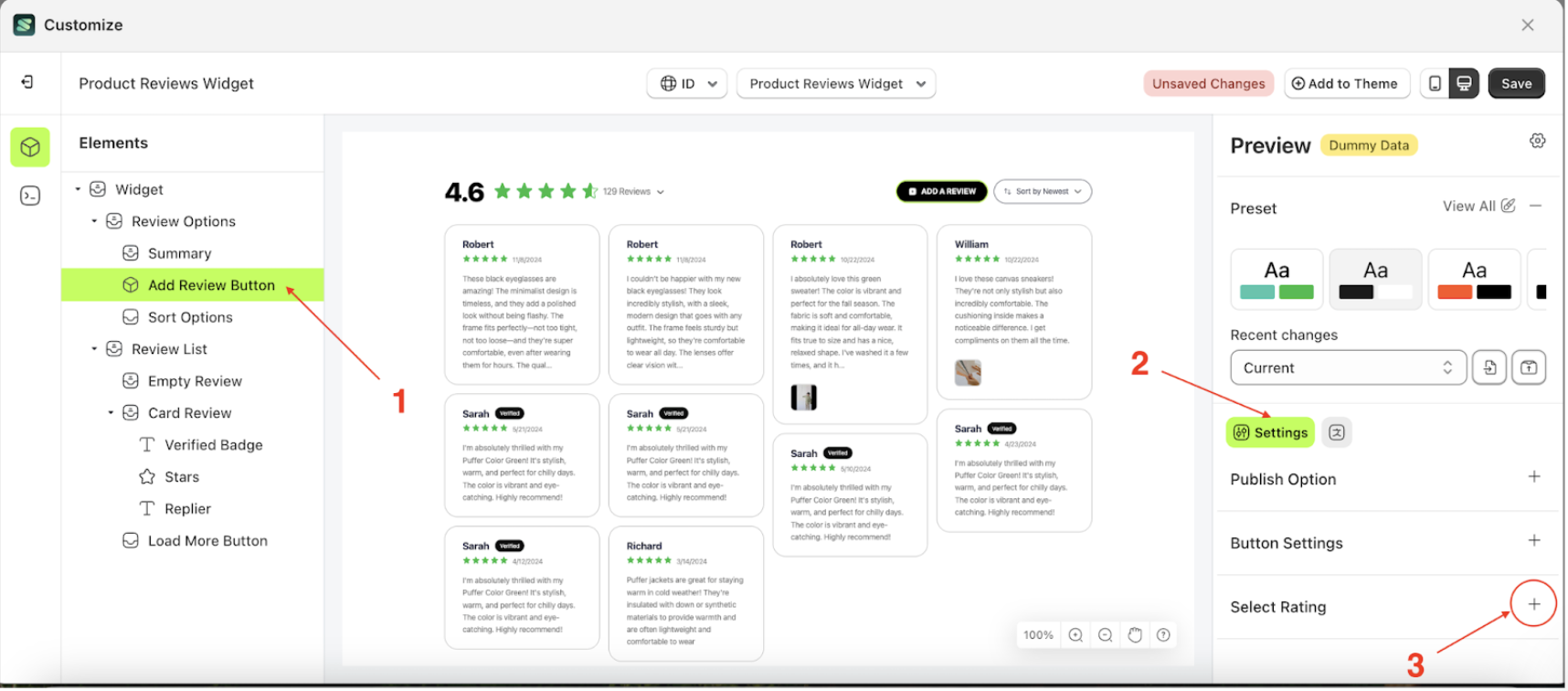Click the Replier tree item label
The image size is (1568, 691).
click(x=187, y=509)
